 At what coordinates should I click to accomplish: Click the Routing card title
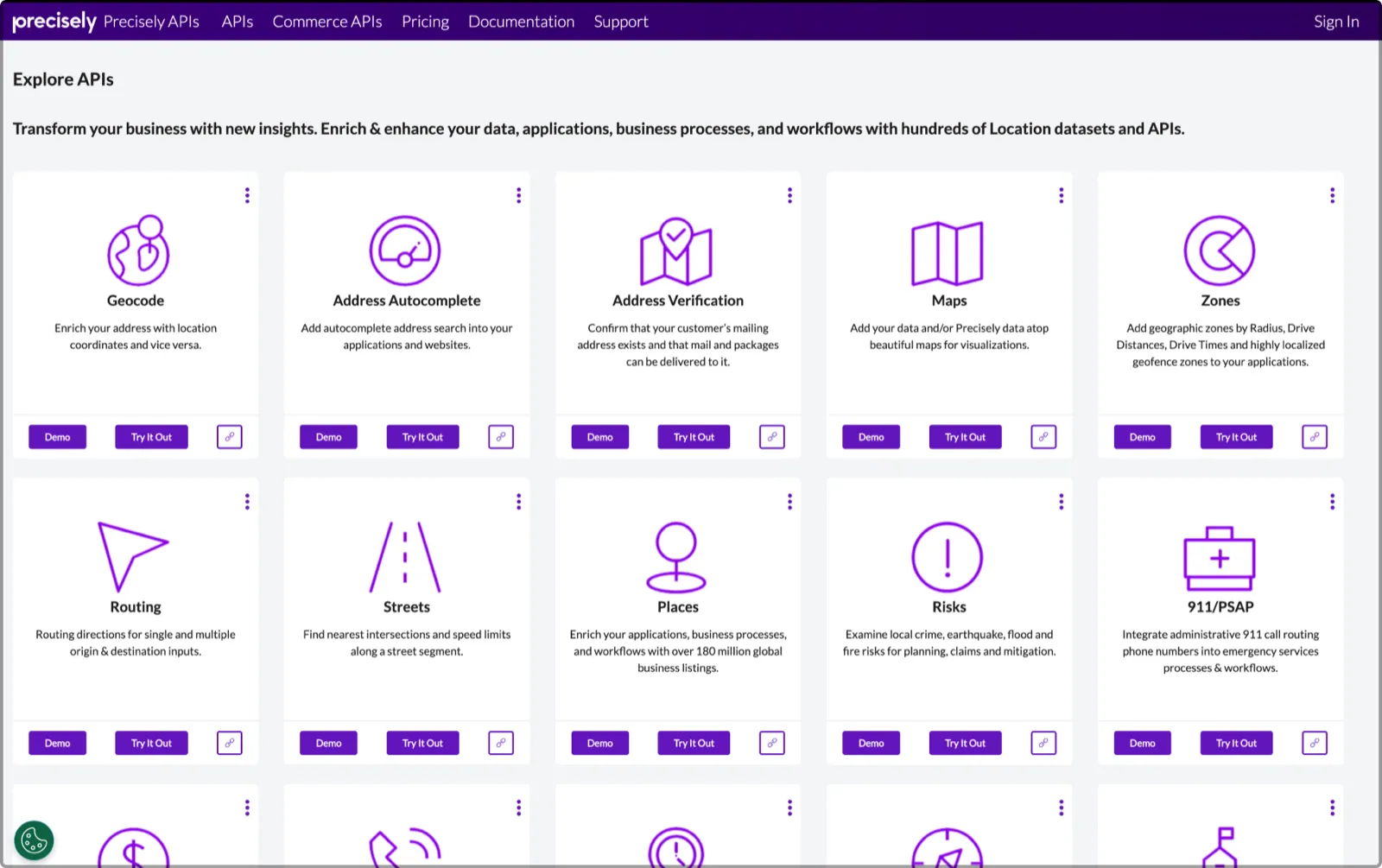click(x=136, y=607)
